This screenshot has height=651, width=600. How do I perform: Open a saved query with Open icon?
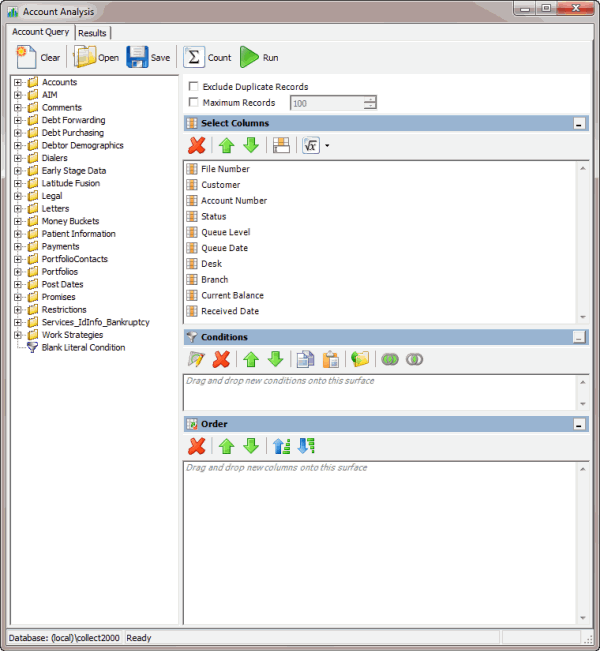pos(85,57)
